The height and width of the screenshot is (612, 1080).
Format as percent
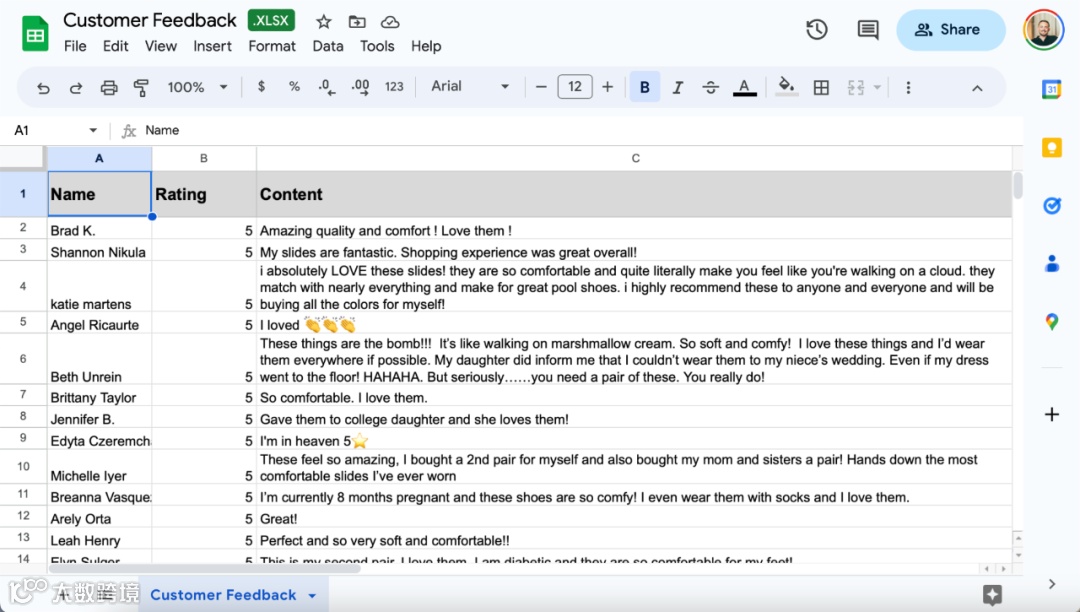pyautogui.click(x=294, y=87)
